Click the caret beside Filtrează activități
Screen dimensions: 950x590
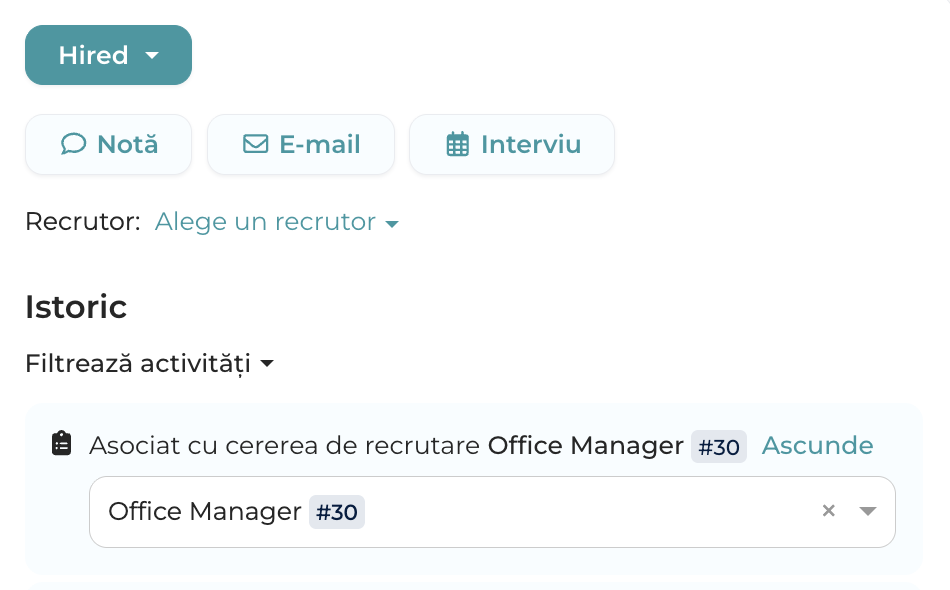tap(267, 363)
